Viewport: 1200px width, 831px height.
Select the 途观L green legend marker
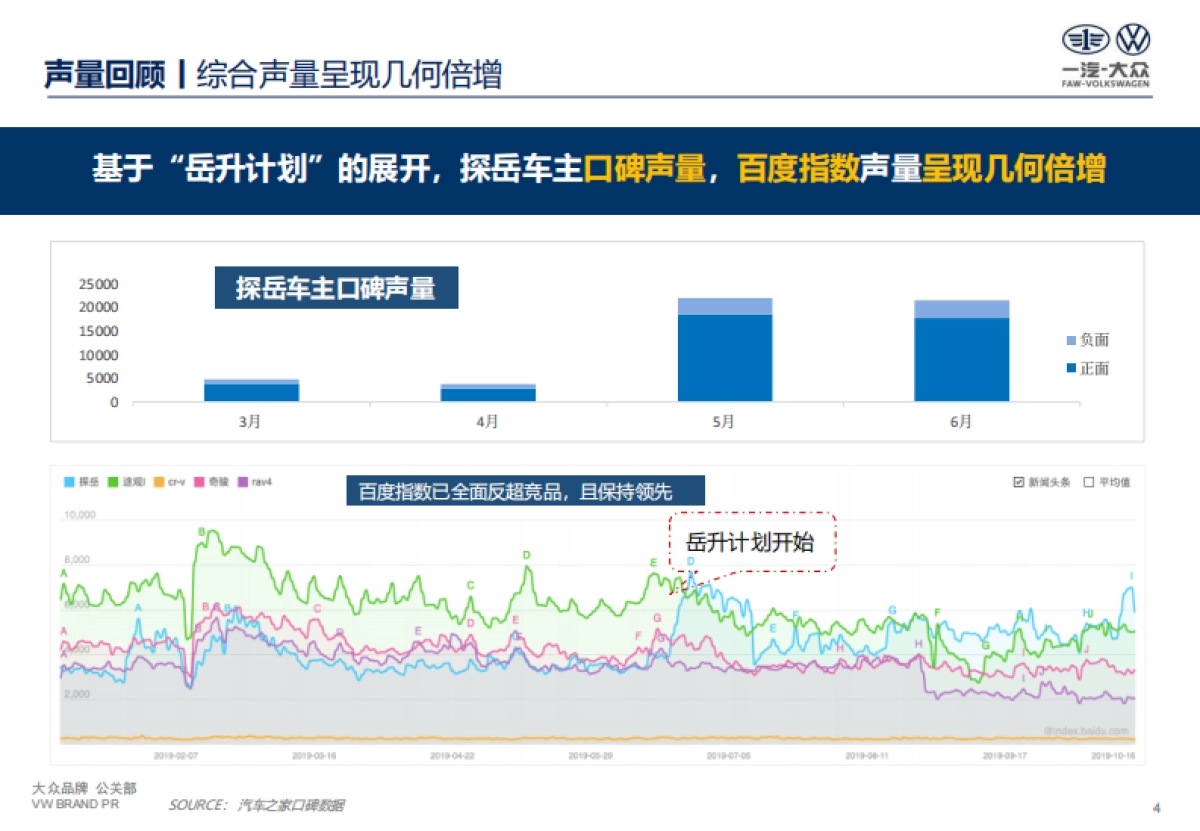click(112, 481)
